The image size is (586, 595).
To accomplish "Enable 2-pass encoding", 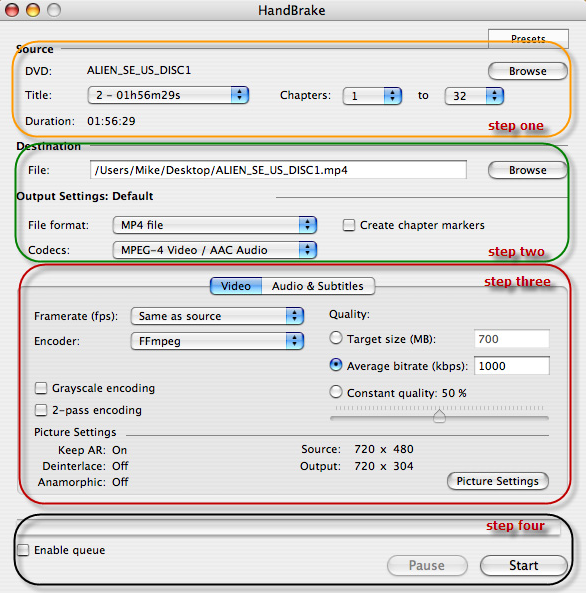I will tap(41, 410).
